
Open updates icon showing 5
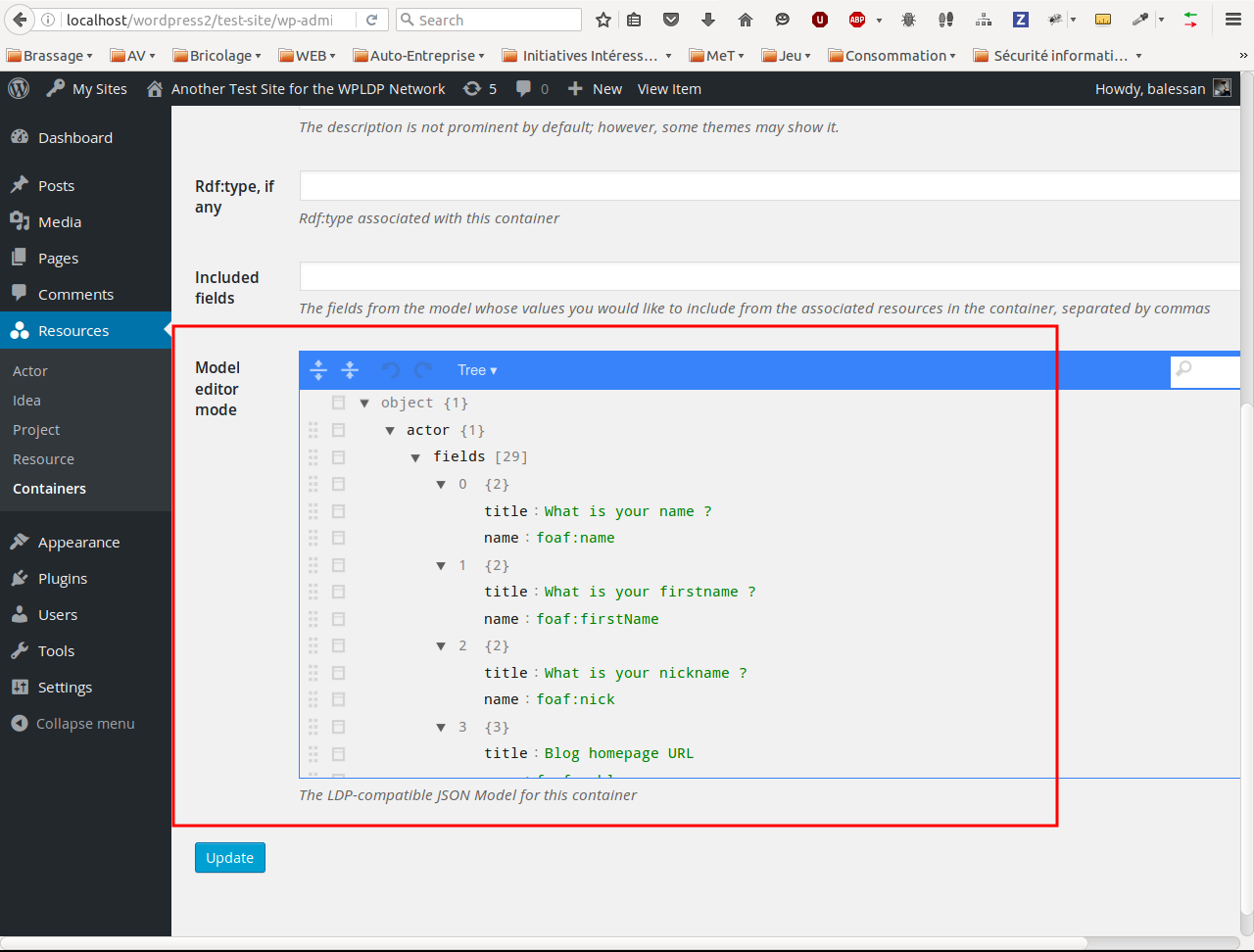tap(480, 88)
